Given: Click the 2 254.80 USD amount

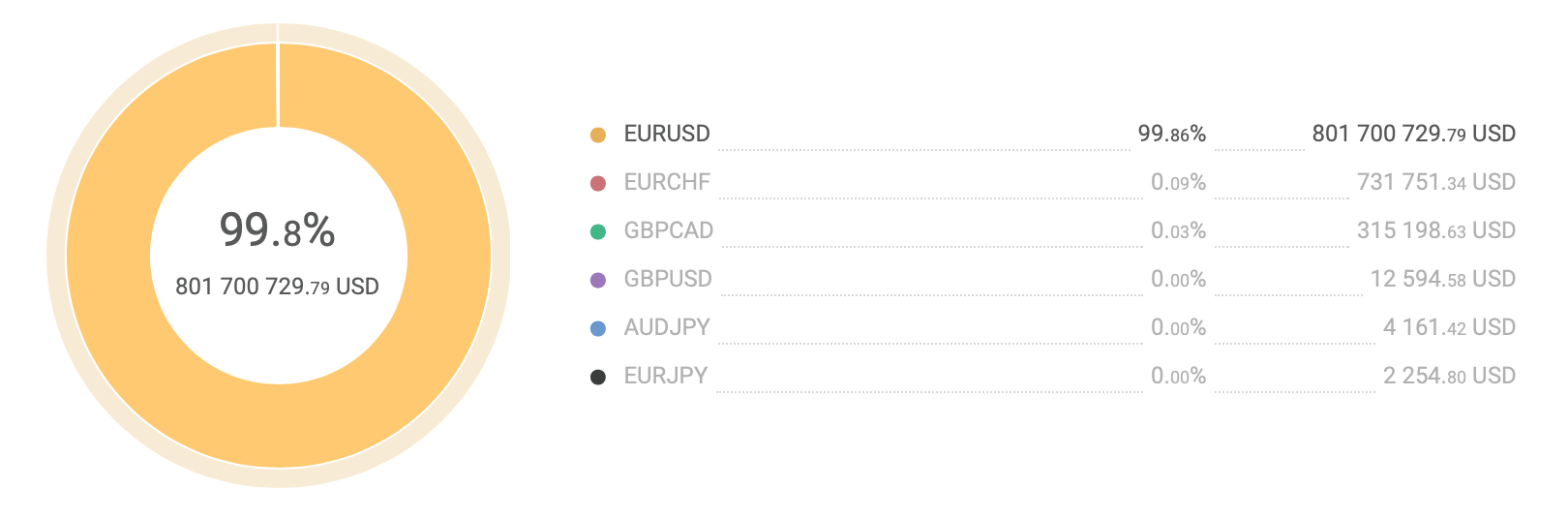Looking at the screenshot, I should [x=1450, y=376].
